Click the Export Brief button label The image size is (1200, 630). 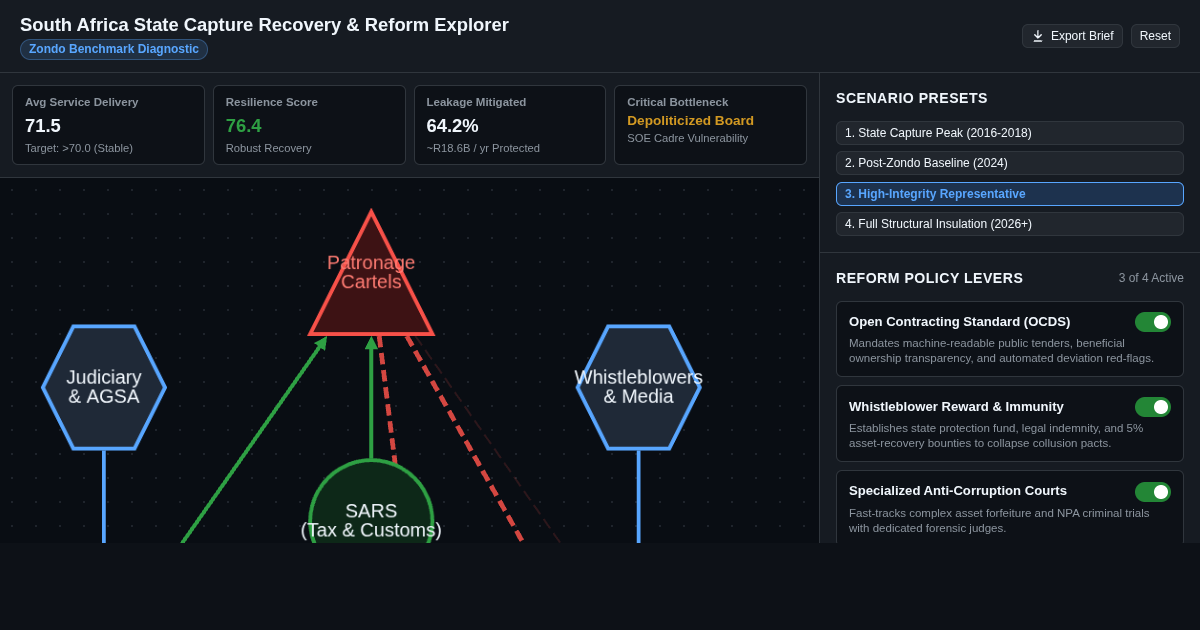coord(1082,36)
